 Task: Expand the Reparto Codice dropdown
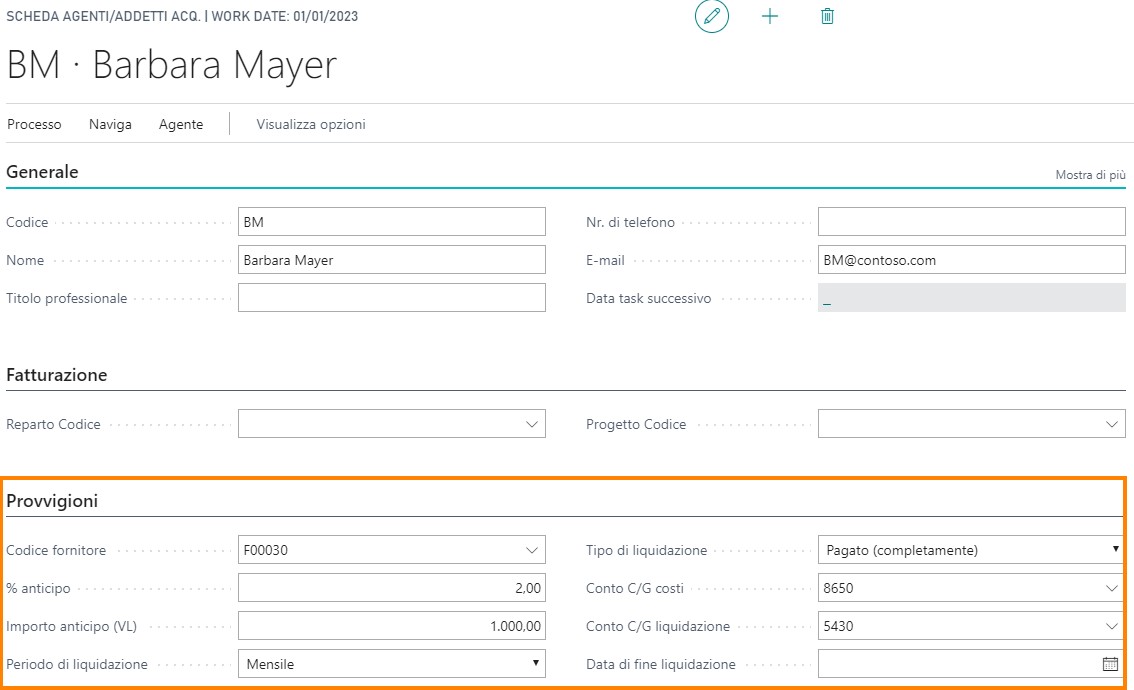pos(532,425)
